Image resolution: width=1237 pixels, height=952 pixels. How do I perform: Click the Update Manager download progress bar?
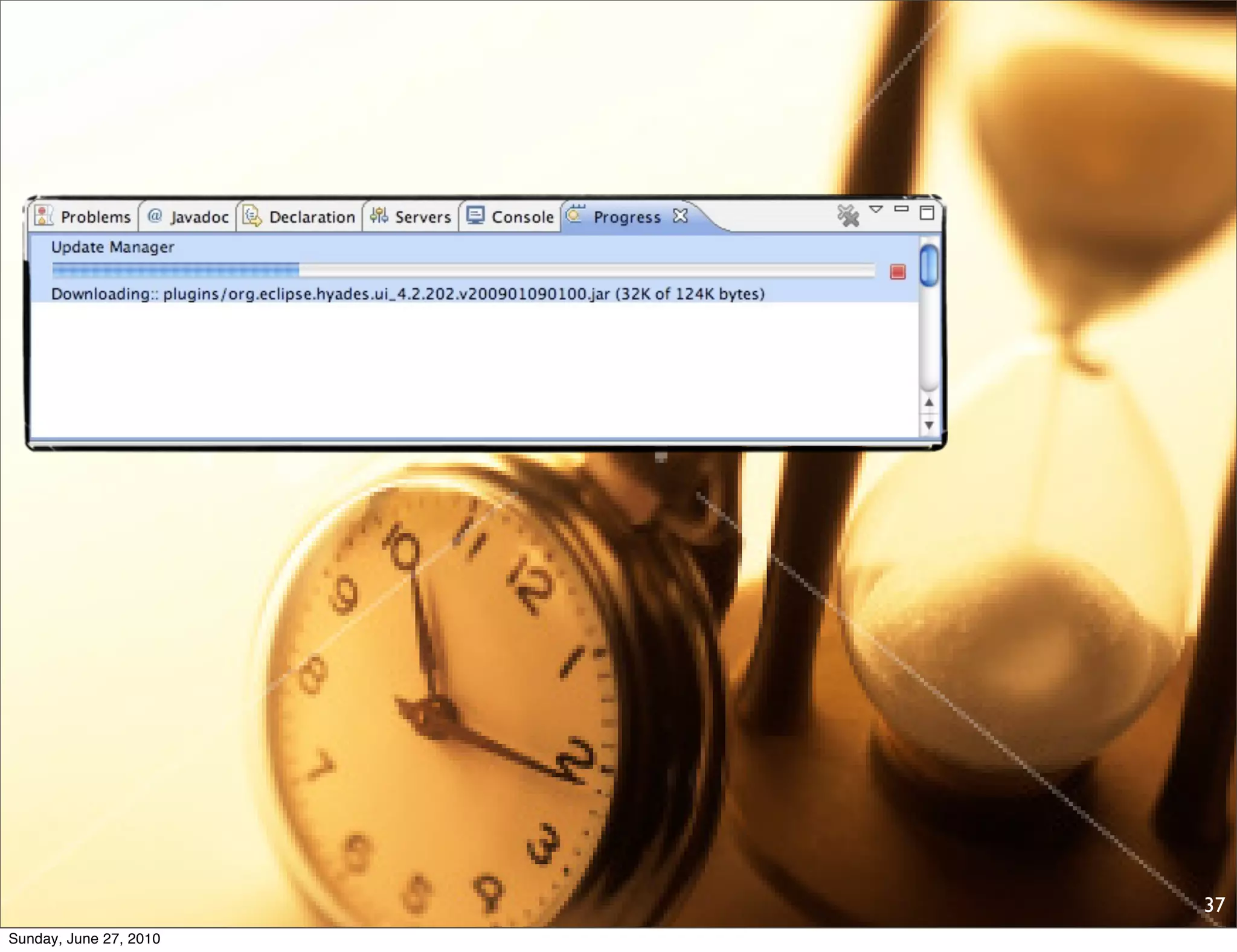click(463, 270)
